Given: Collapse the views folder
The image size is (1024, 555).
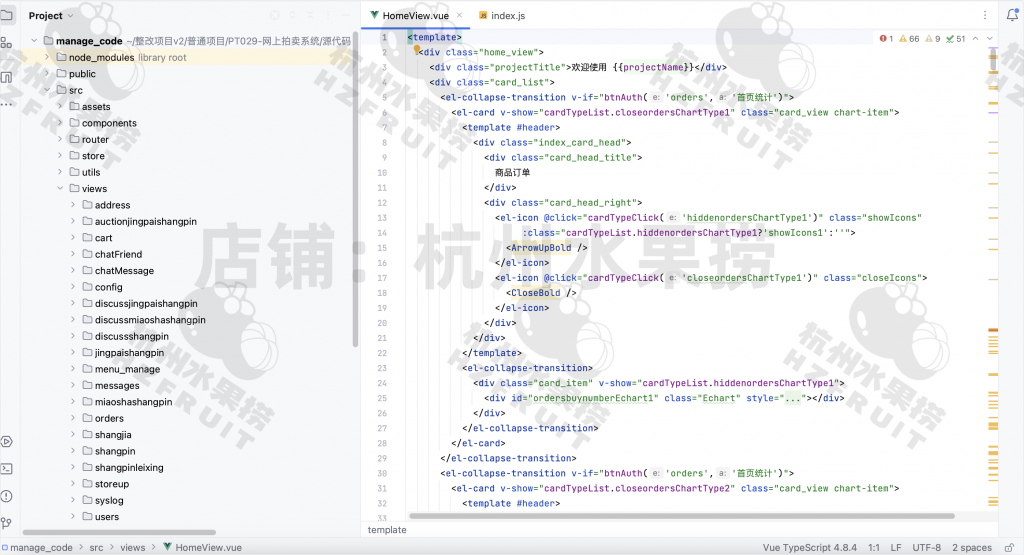Looking at the screenshot, I should pyautogui.click(x=60, y=188).
